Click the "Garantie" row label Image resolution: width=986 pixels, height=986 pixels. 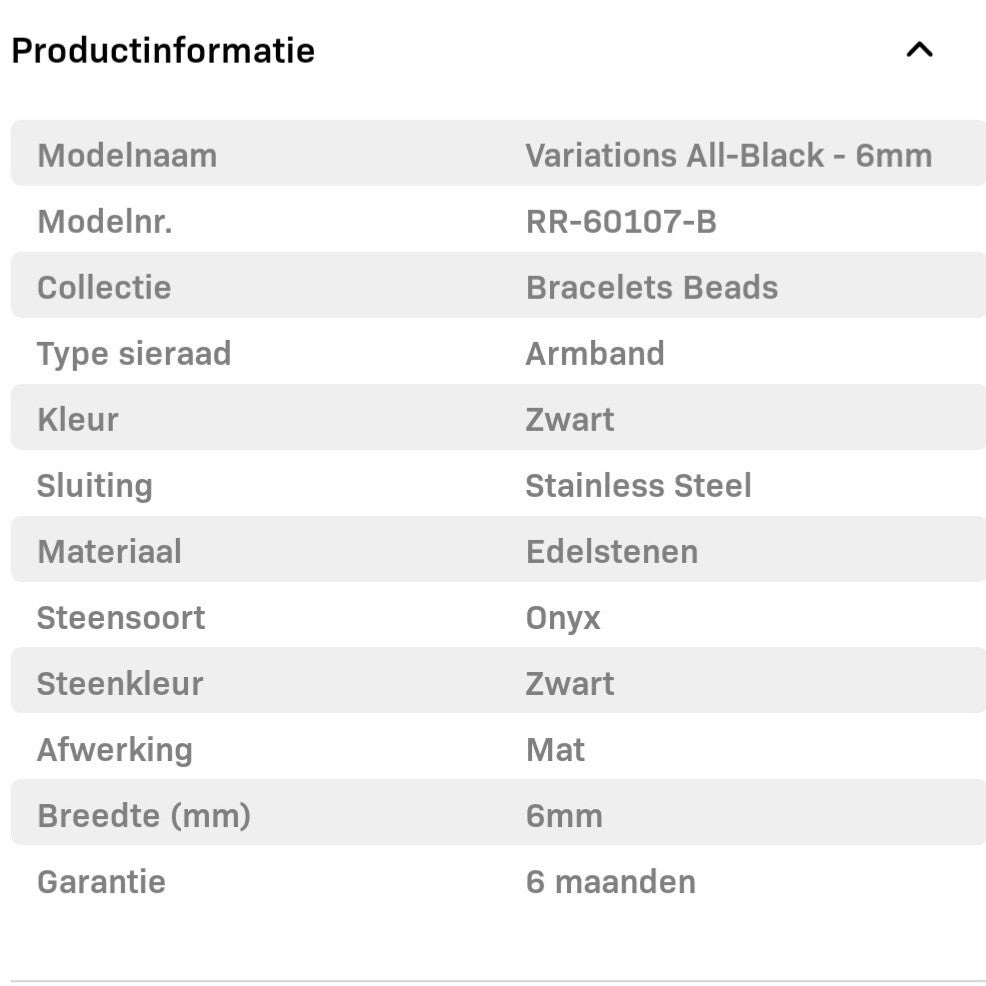click(x=101, y=881)
